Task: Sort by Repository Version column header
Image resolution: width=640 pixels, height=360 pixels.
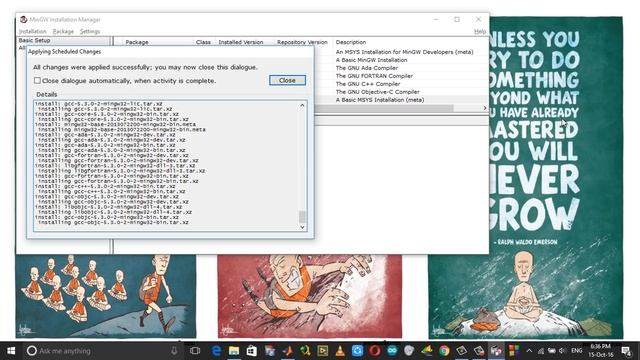Action: pos(302,42)
